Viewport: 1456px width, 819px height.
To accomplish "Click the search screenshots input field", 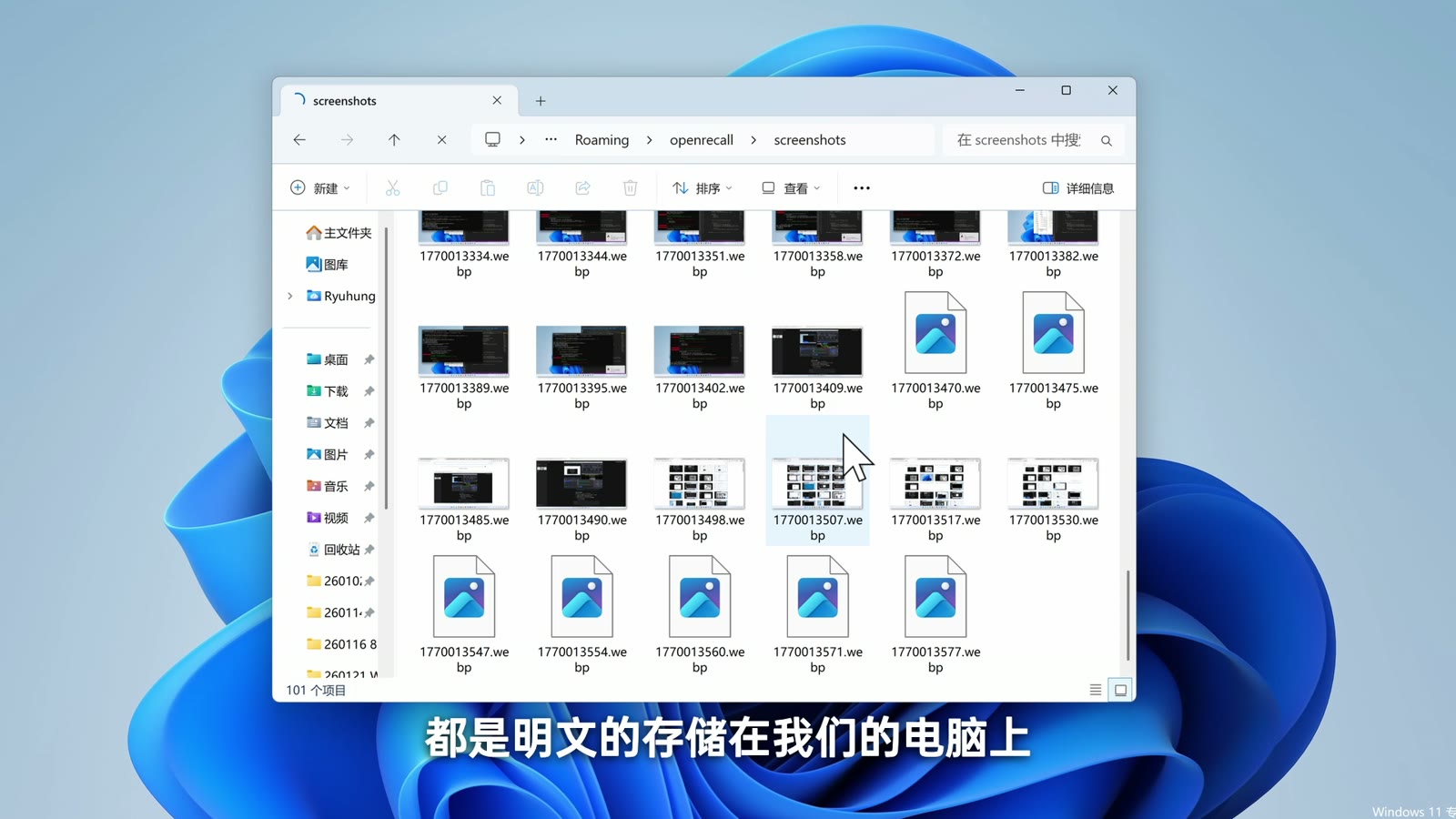I will [x=1018, y=140].
